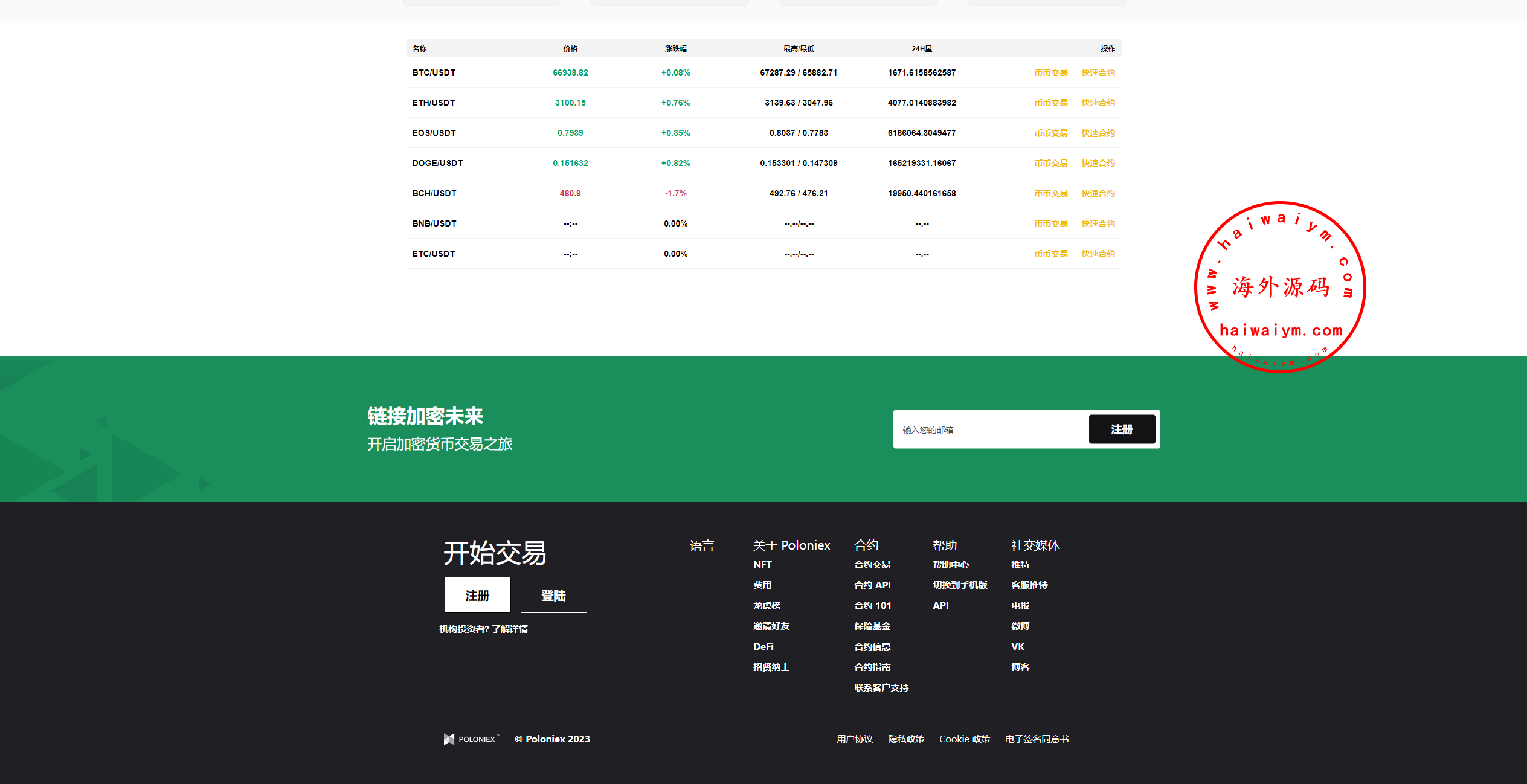Click 机构投资者? 了解详情 link
Screen dimensions: 1527x784
(483, 629)
